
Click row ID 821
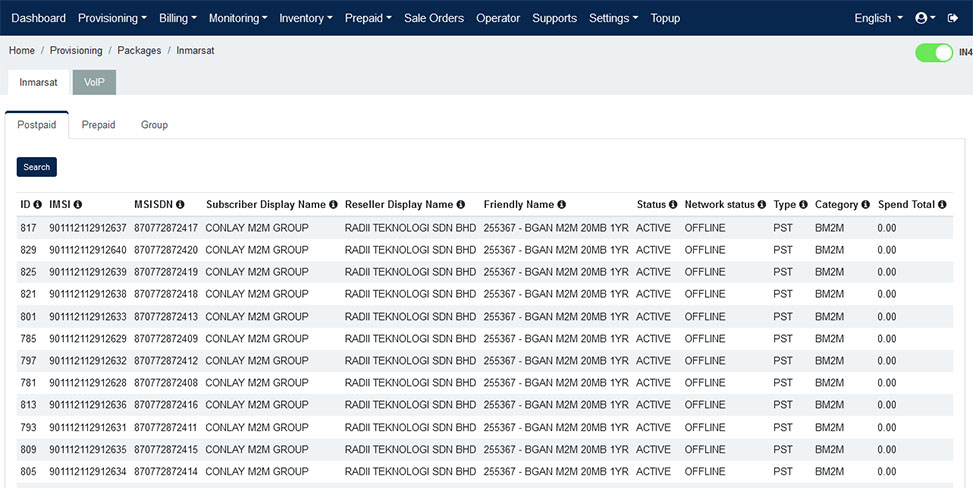click(29, 294)
